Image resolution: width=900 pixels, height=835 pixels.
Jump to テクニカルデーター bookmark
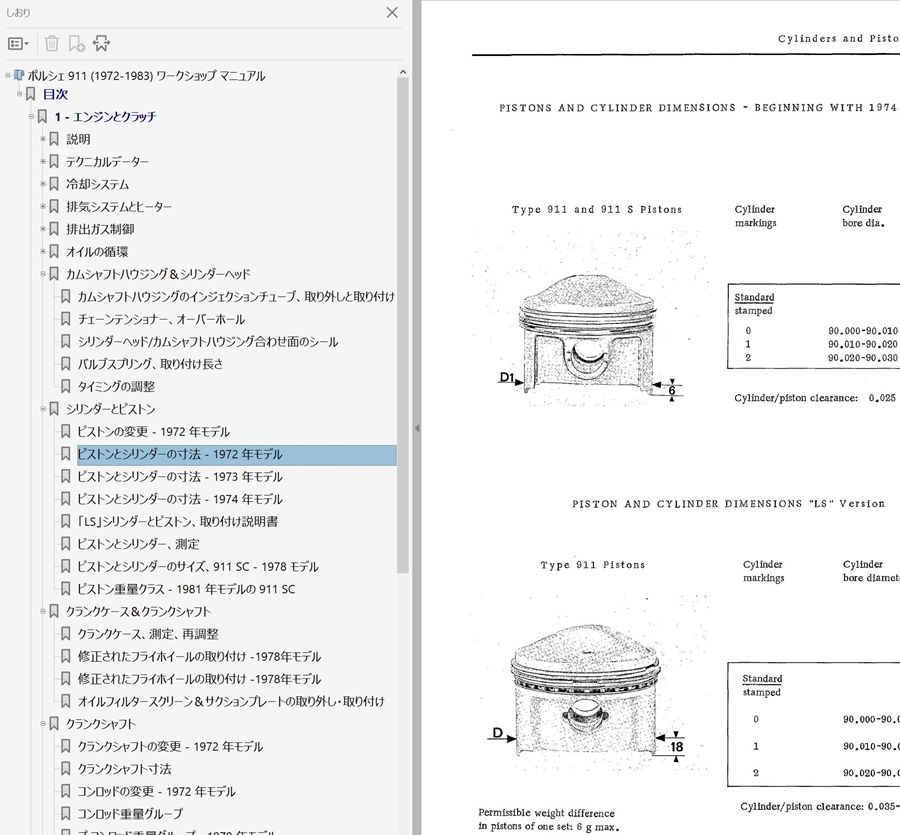(x=107, y=162)
